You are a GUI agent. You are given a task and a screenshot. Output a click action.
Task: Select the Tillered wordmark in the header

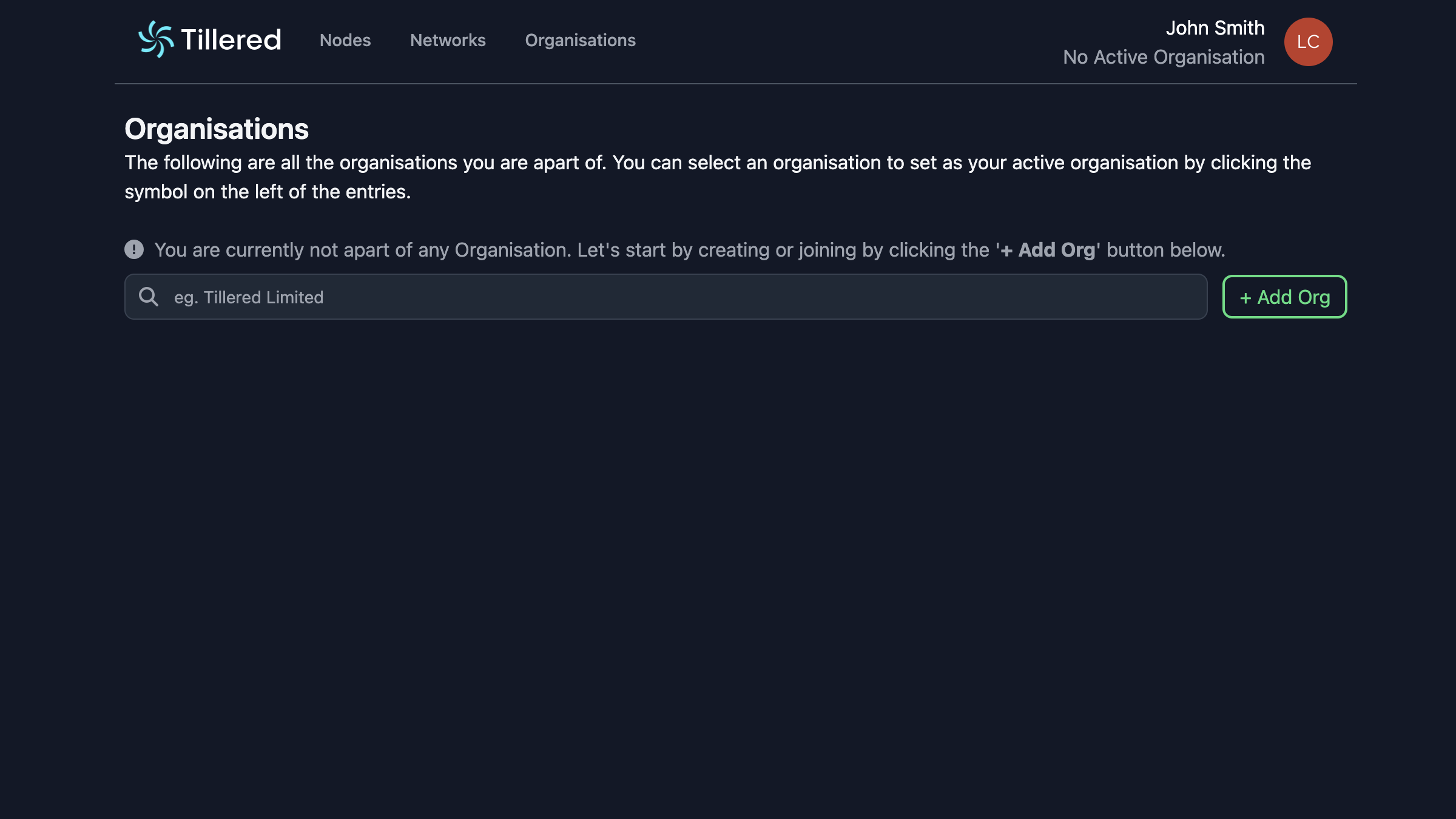(229, 40)
